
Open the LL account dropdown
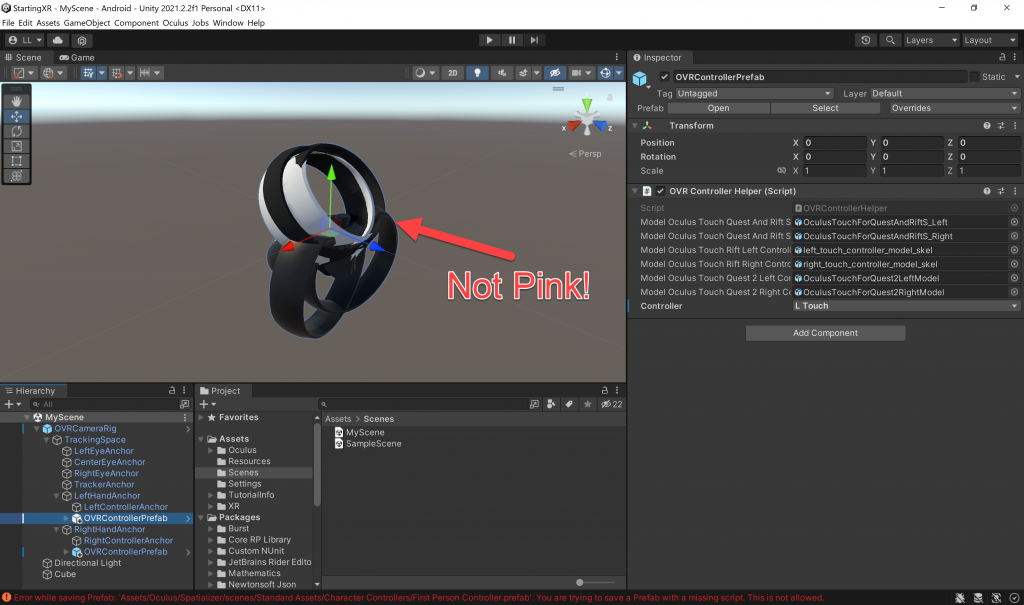tap(24, 40)
